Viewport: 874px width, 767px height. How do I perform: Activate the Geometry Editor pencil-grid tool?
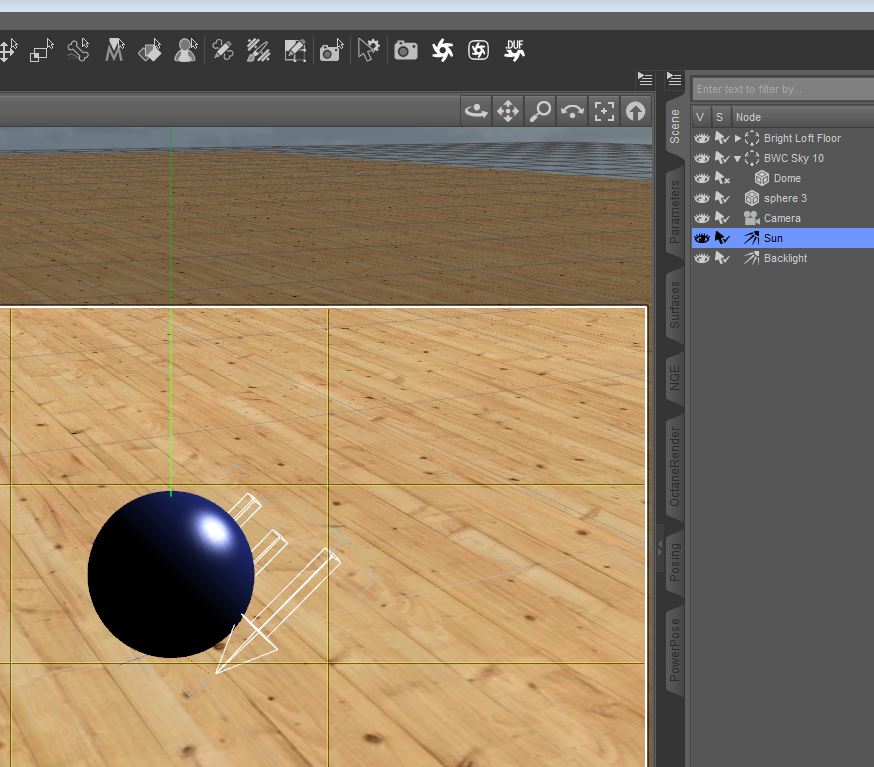click(295, 50)
